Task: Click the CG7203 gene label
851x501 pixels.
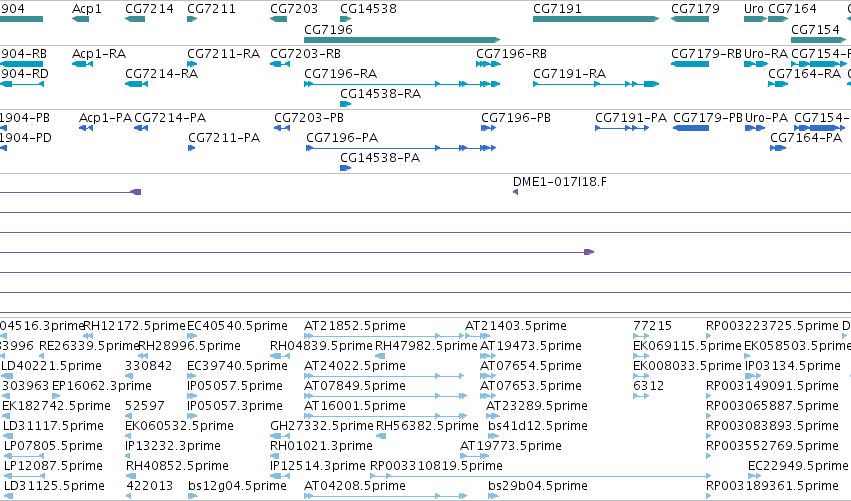Action: [x=294, y=9]
